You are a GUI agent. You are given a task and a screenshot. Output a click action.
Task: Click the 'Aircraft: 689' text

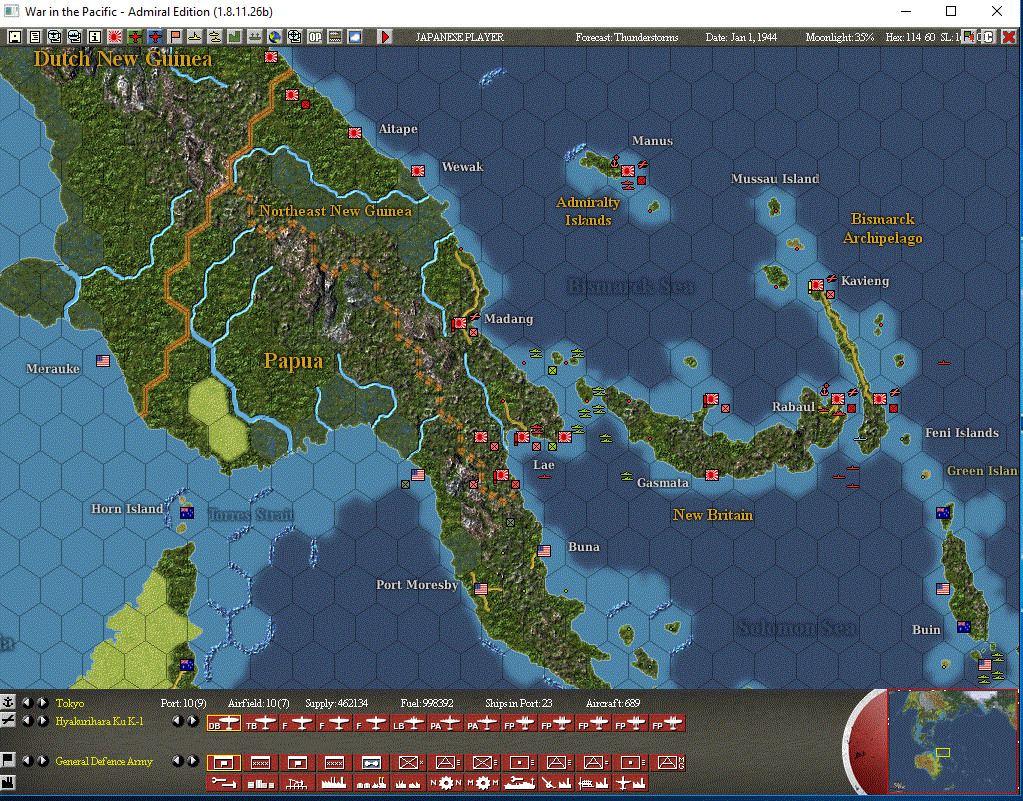(613, 703)
